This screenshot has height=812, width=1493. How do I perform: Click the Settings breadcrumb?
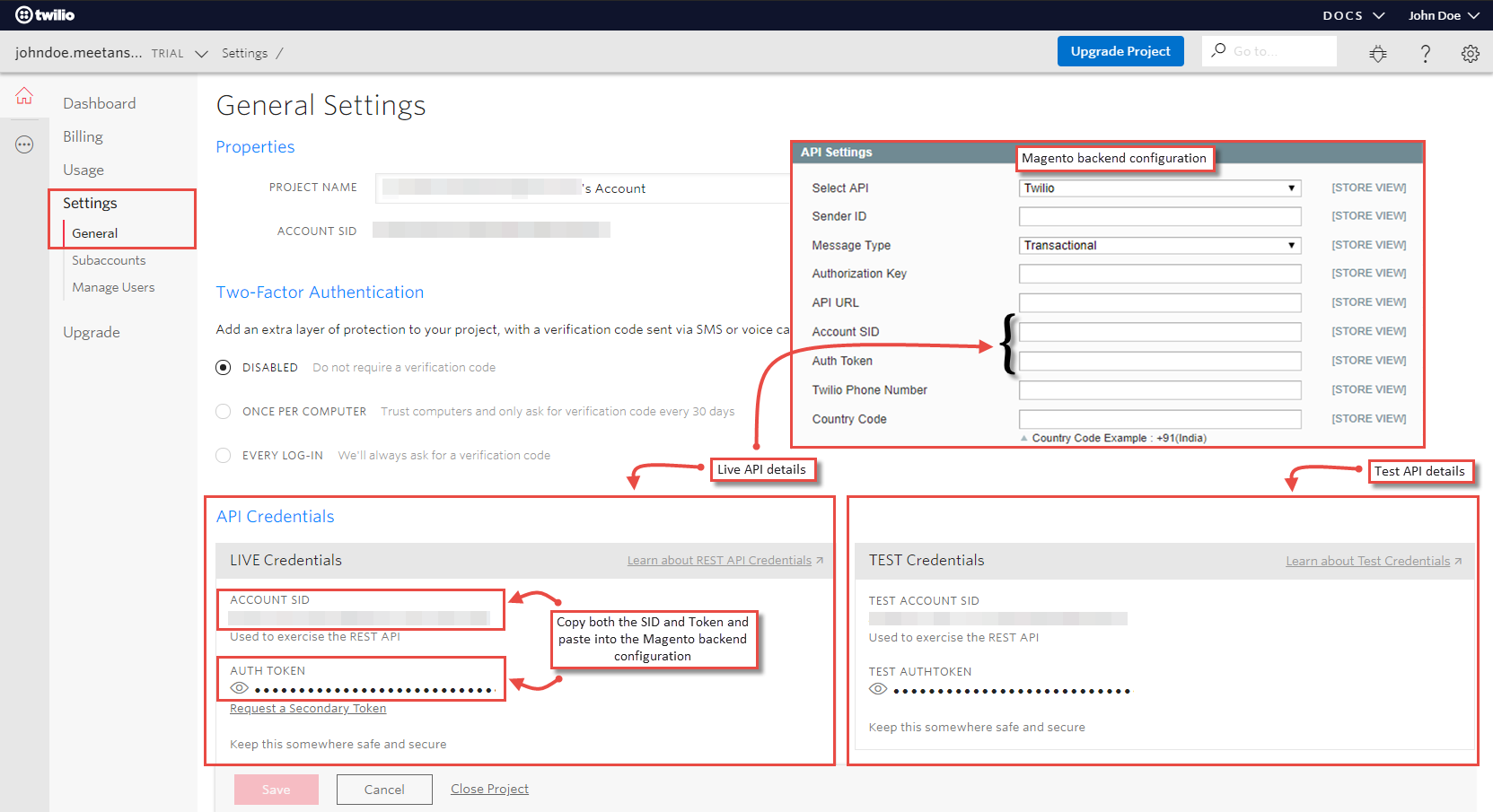(245, 53)
